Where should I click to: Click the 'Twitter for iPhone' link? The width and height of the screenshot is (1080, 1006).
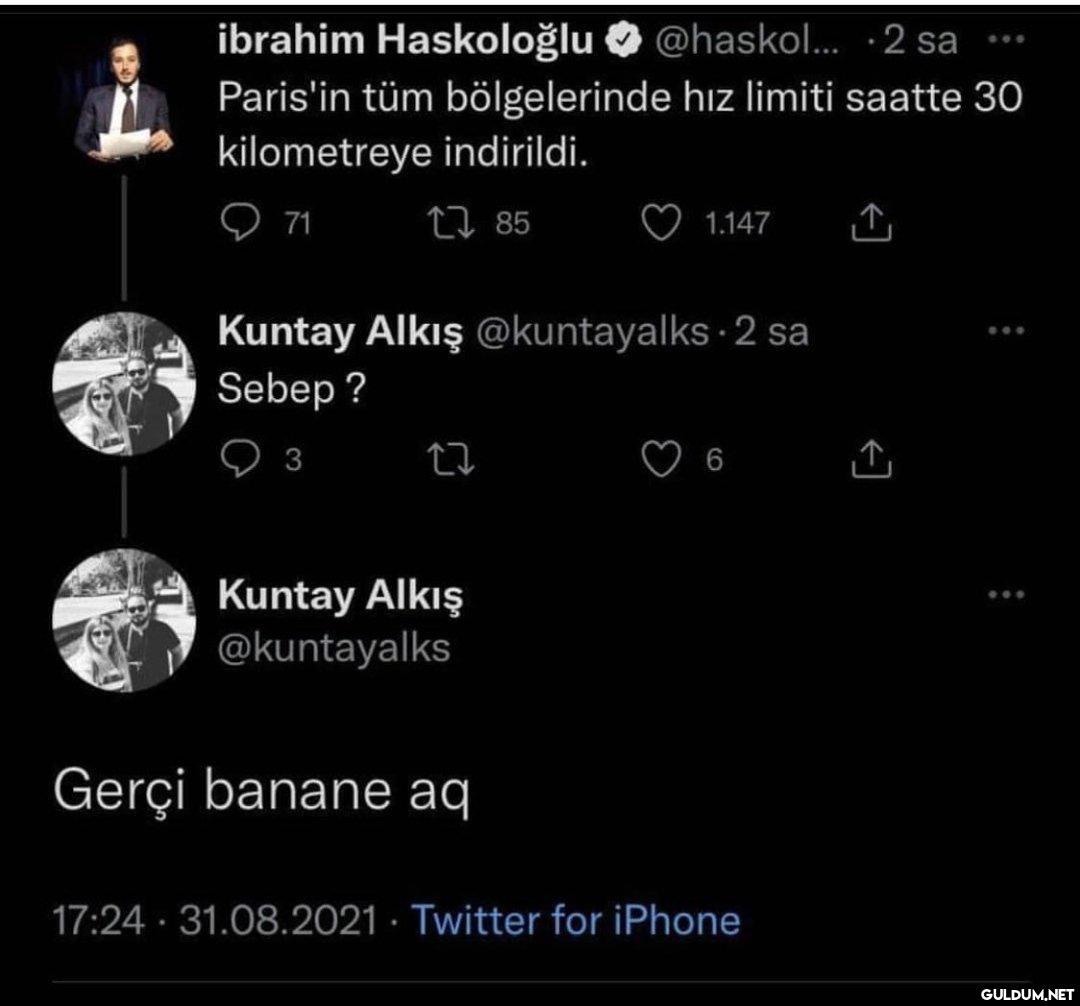[x=576, y=920]
